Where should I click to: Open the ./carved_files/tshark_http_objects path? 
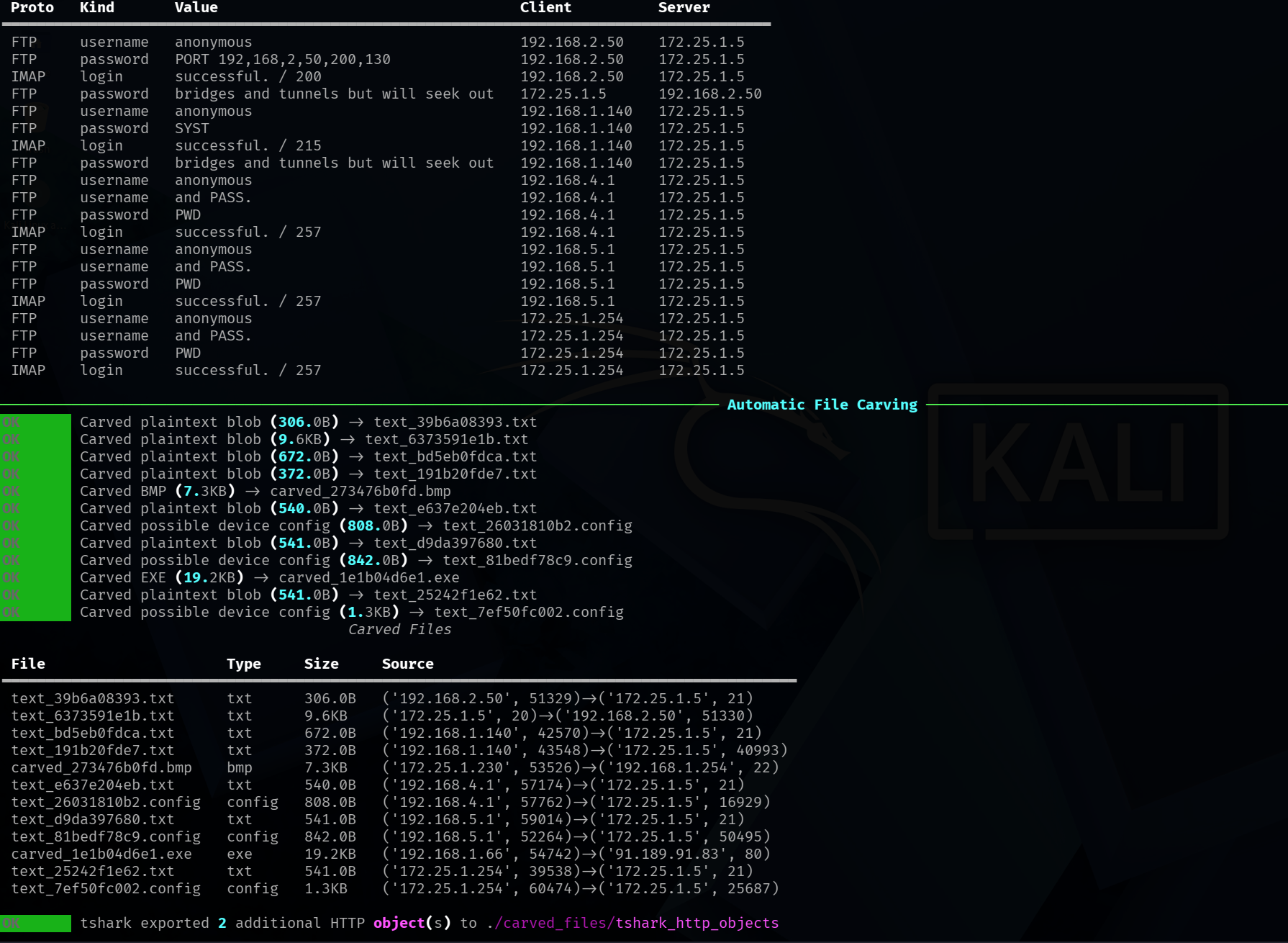[x=632, y=924]
